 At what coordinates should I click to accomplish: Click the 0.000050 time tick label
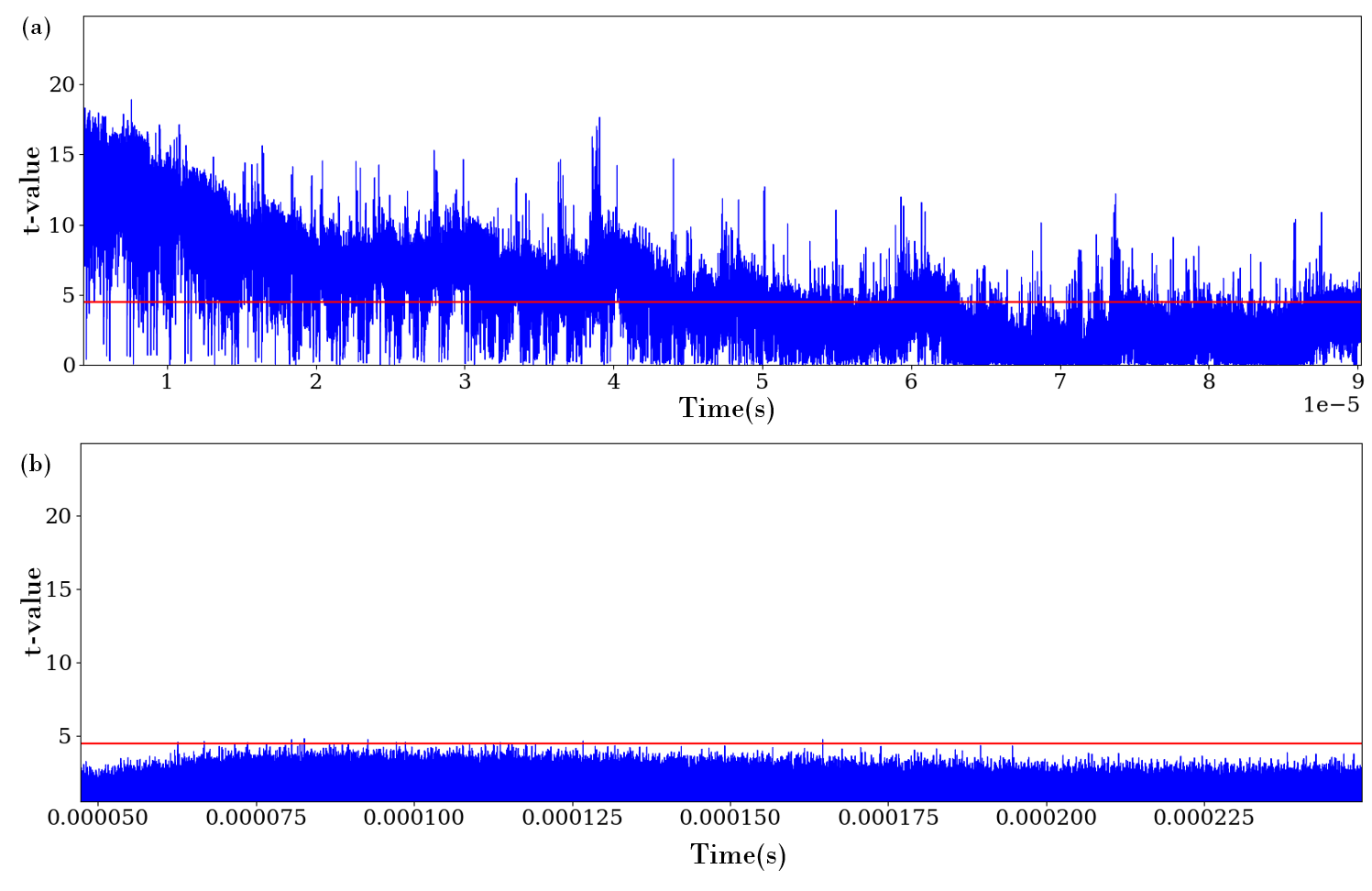pyautogui.click(x=98, y=817)
